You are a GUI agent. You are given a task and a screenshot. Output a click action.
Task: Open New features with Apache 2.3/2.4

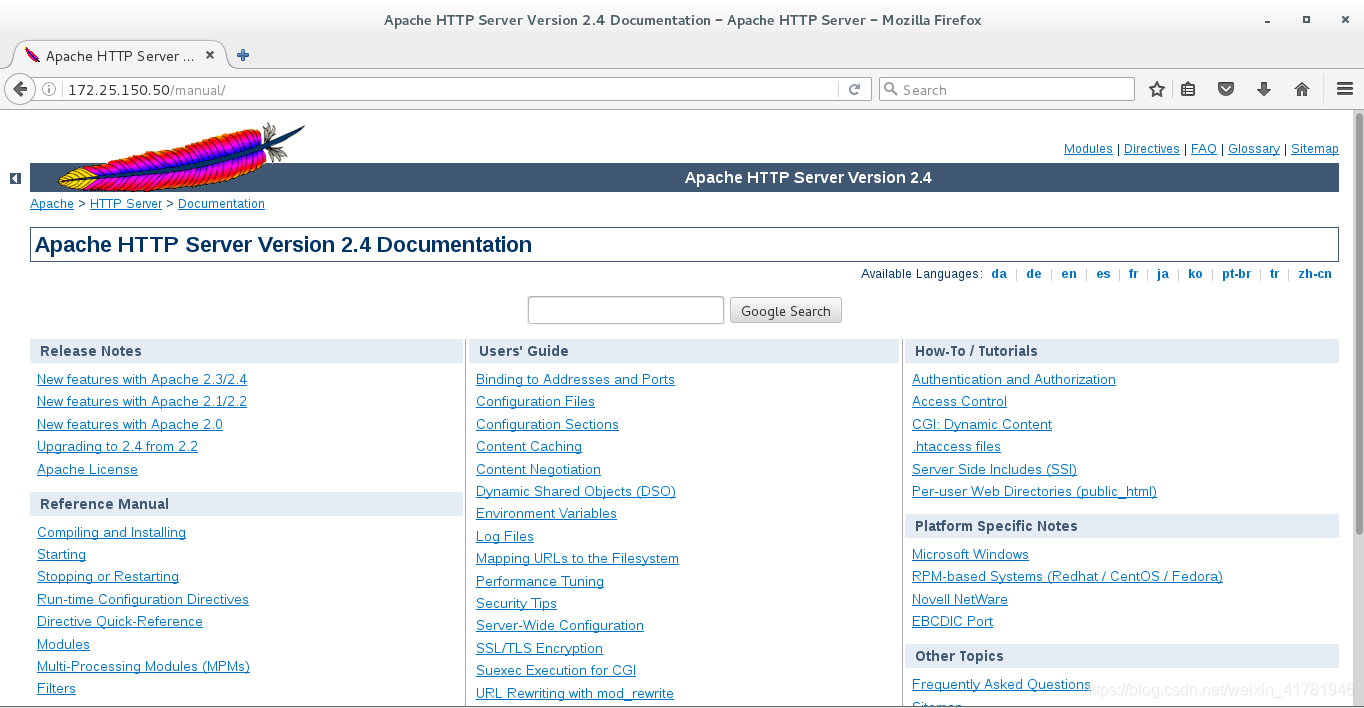[x=142, y=379]
